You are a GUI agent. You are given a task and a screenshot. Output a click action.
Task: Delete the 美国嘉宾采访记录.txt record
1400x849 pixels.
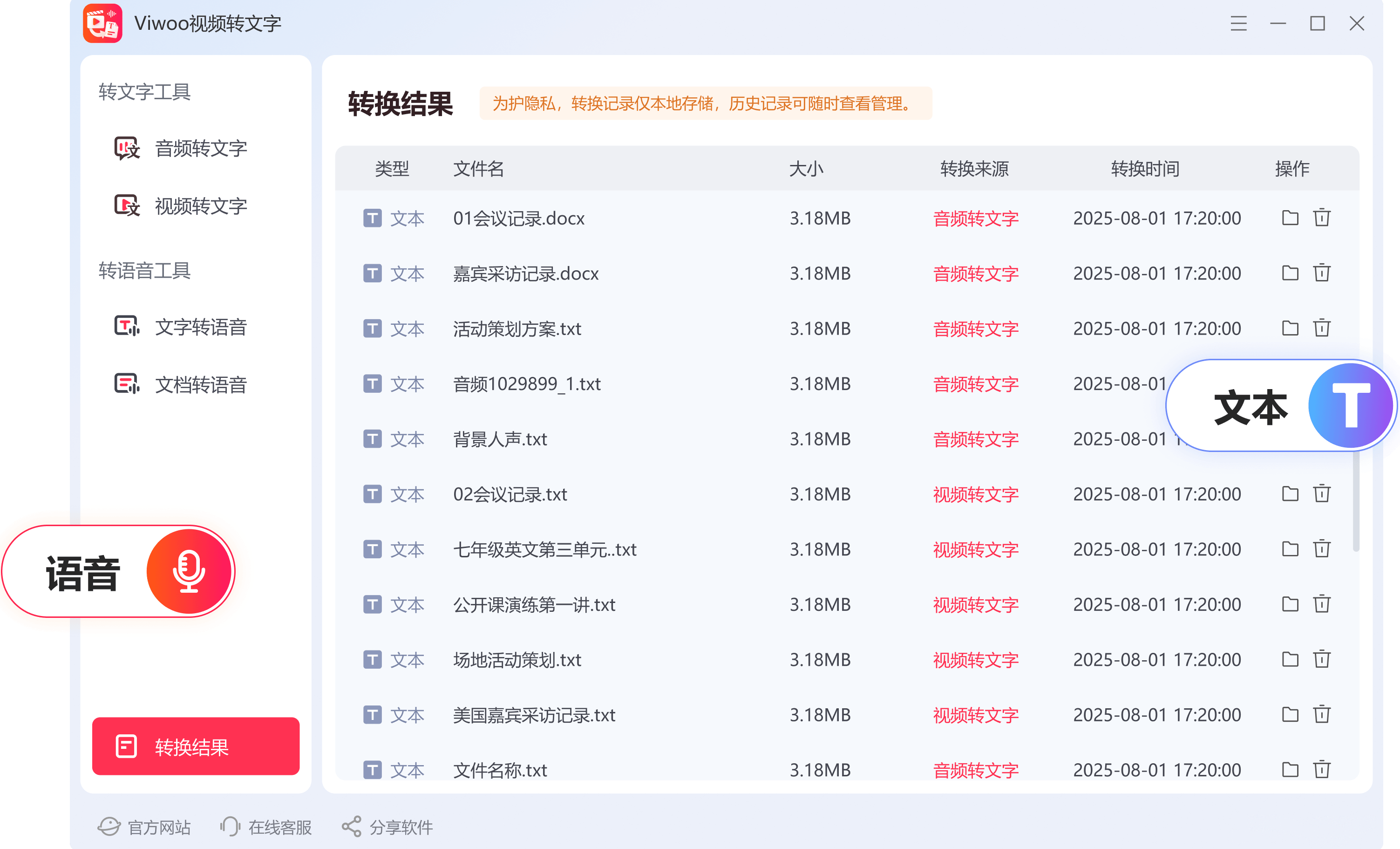[1322, 714]
